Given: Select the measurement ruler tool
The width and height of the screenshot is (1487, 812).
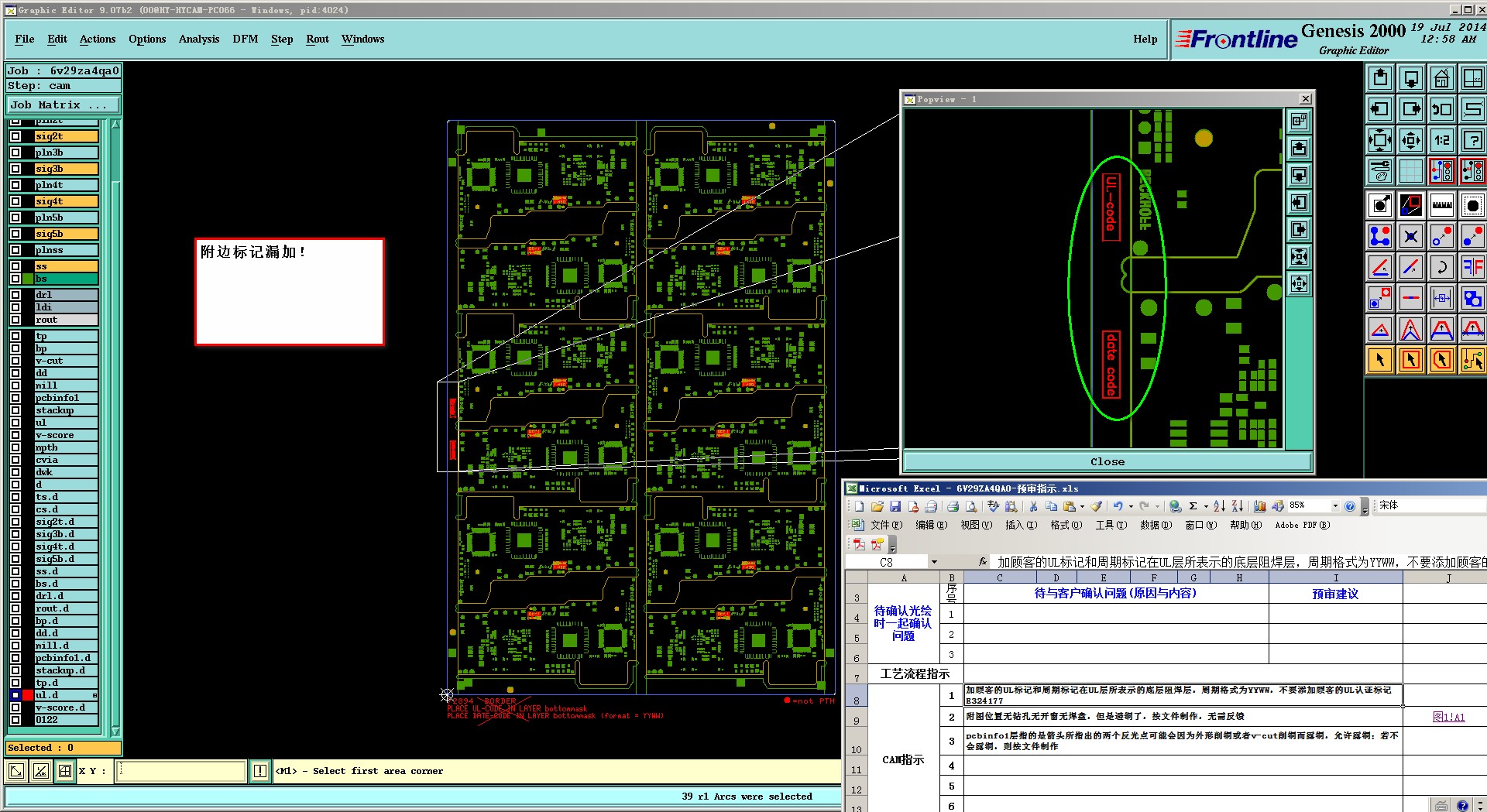Looking at the screenshot, I should (x=1441, y=205).
